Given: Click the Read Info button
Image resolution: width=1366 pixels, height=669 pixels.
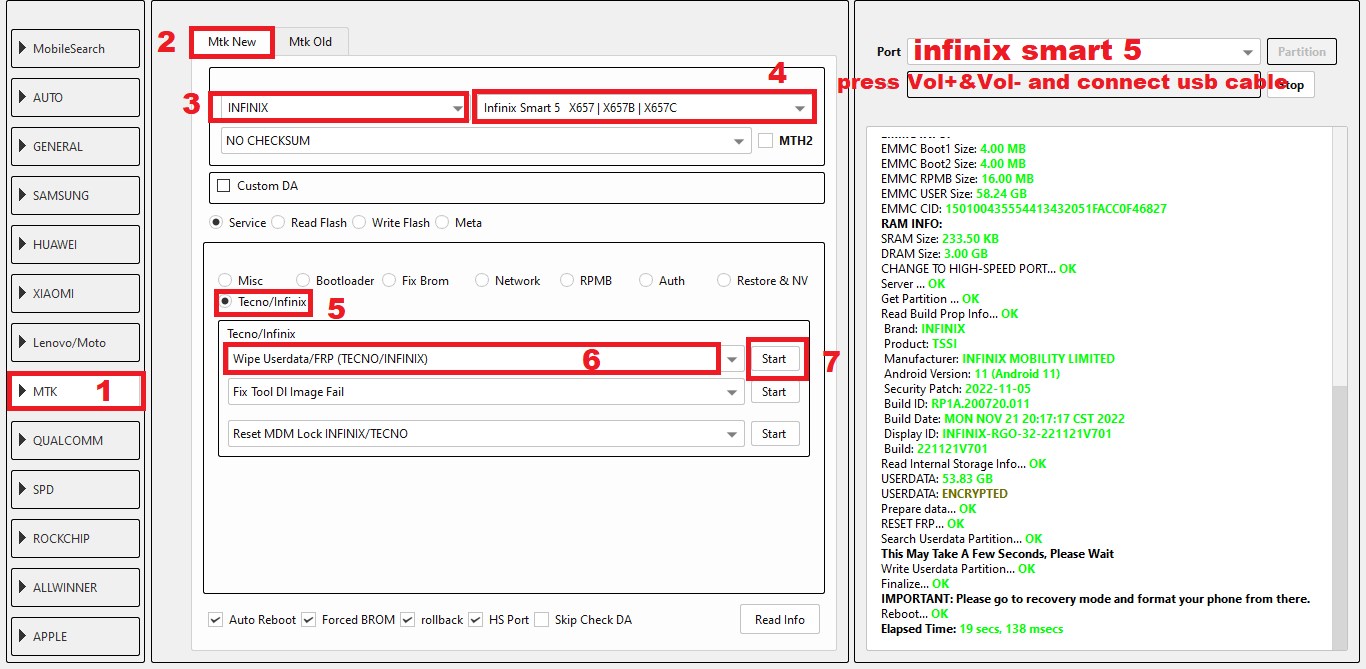Looking at the screenshot, I should [780, 620].
